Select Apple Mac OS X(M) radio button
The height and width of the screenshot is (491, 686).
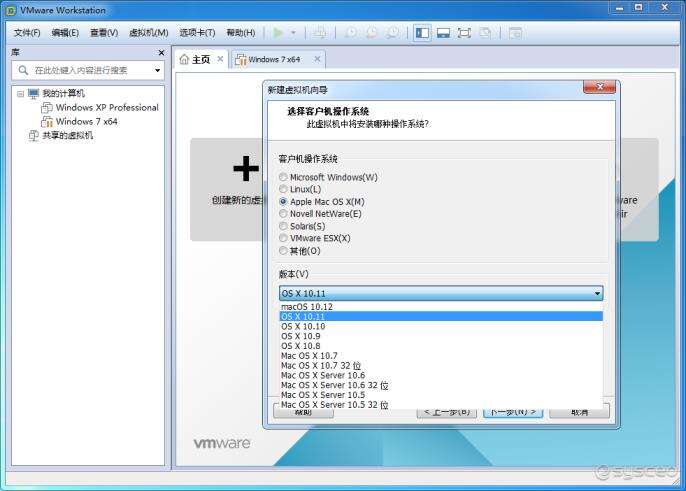tap(283, 201)
